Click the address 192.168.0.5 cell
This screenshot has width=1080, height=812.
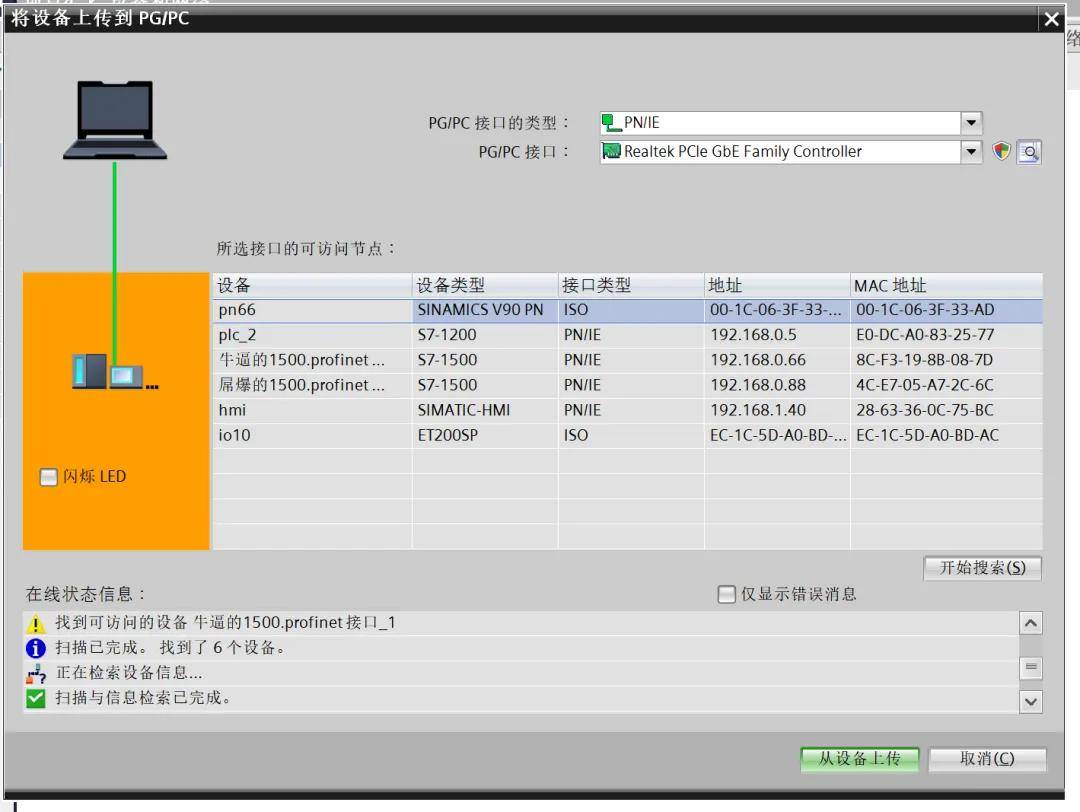tap(777, 335)
